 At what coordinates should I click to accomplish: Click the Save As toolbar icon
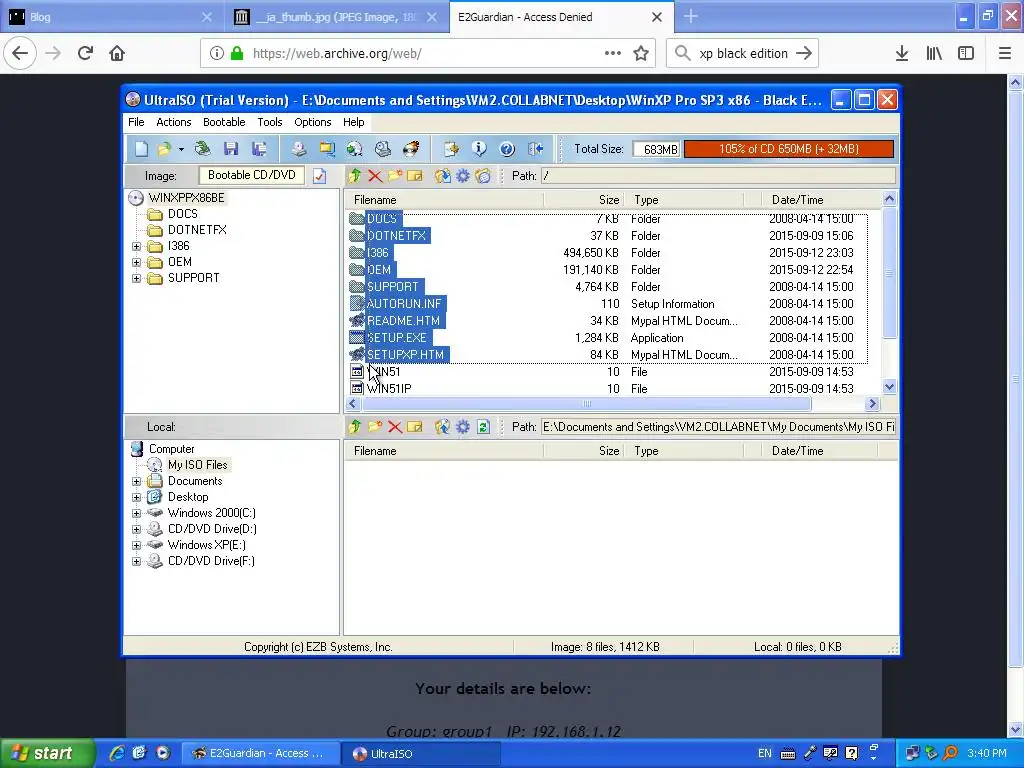coord(259,149)
